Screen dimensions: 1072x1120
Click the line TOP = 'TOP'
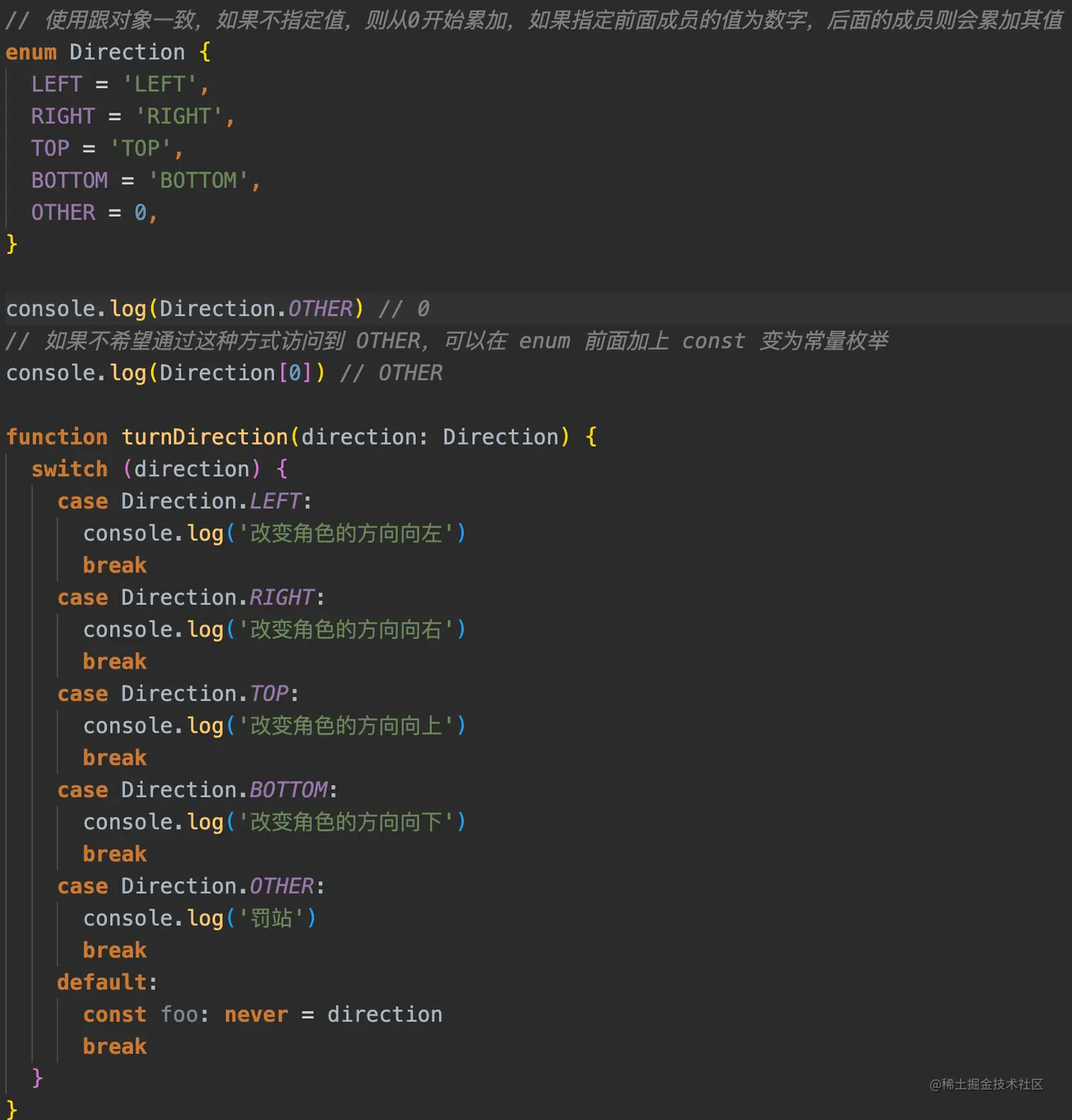[x=107, y=148]
